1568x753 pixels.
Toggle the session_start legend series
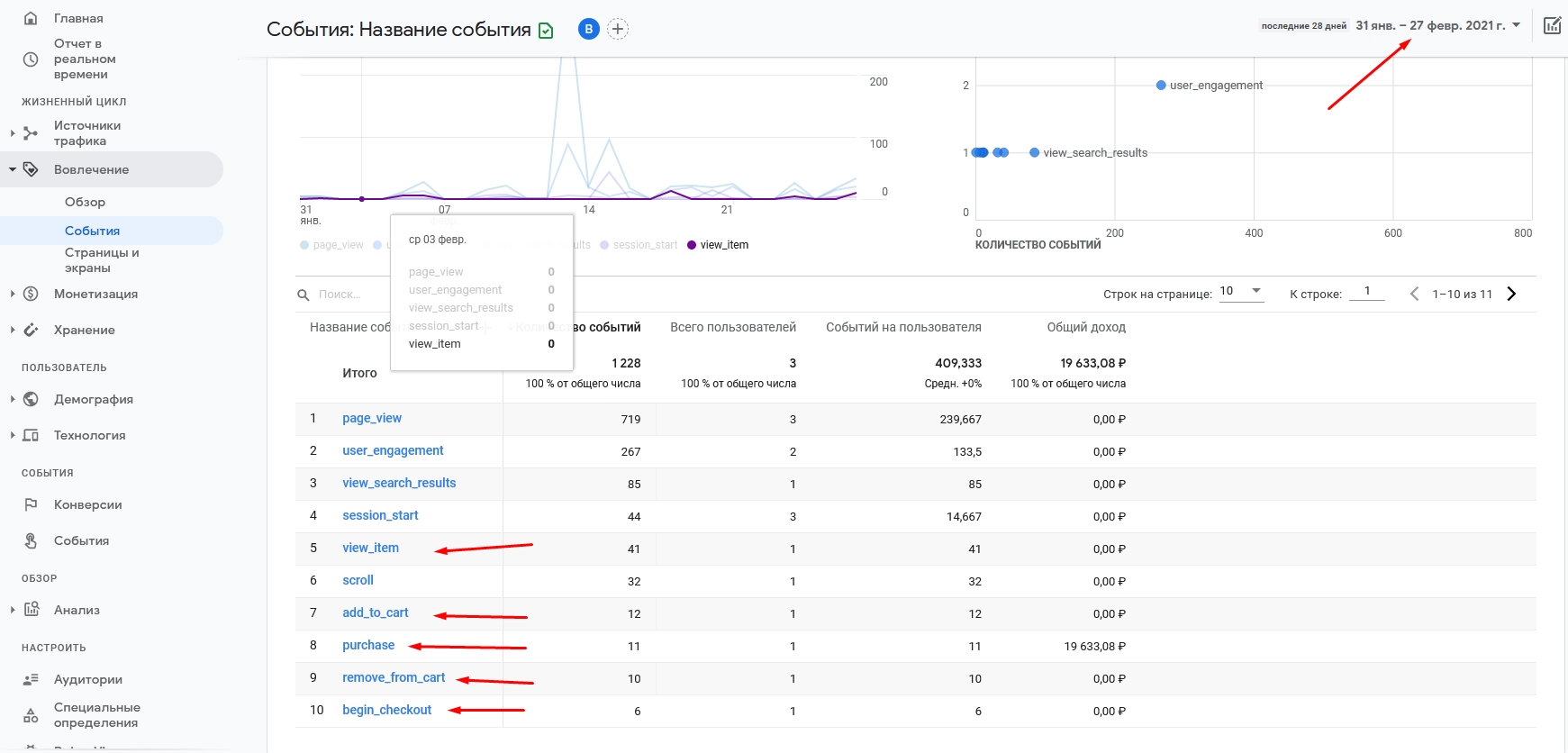[639, 245]
